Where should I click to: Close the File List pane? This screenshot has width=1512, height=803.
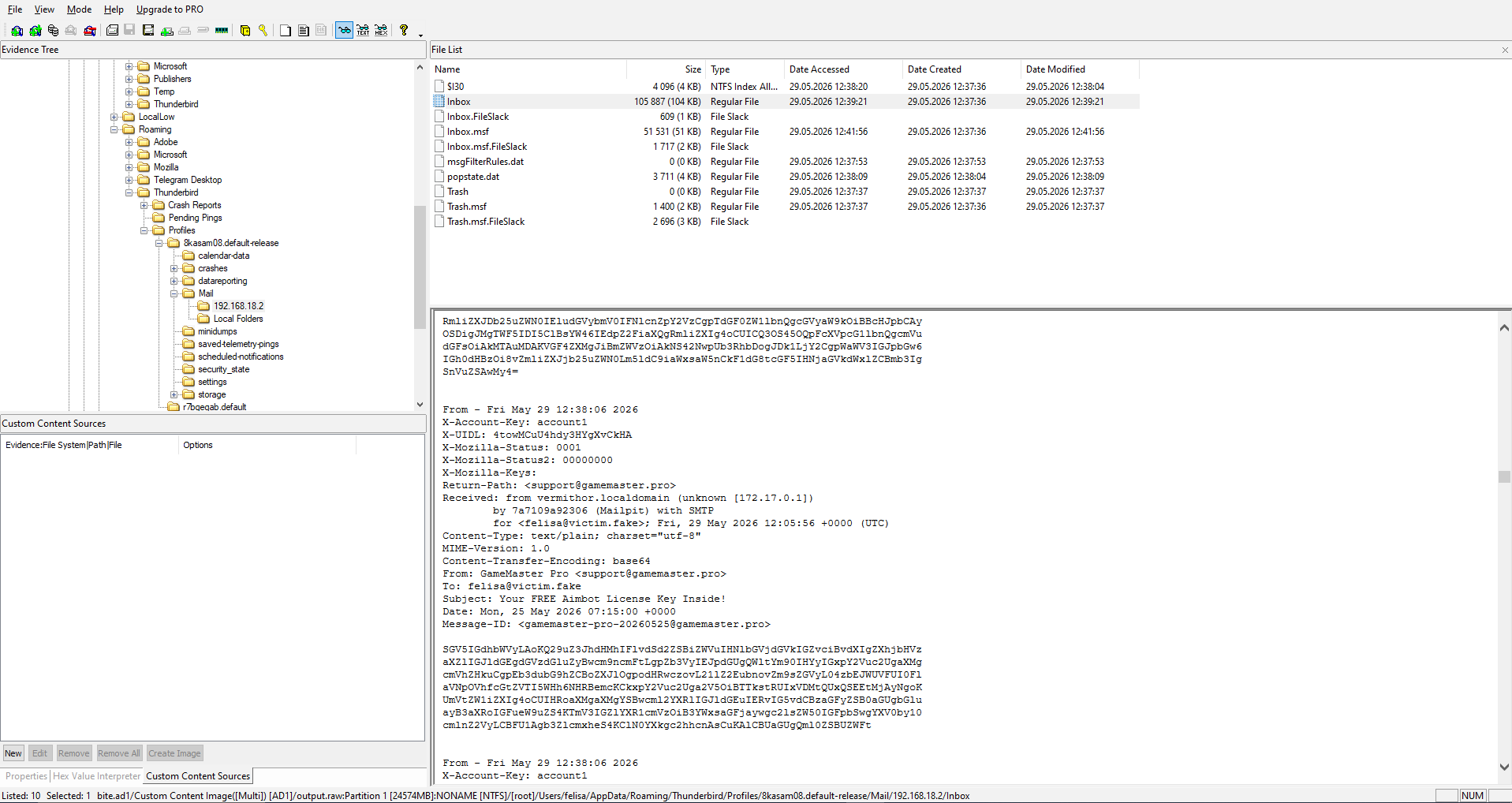(1505, 50)
